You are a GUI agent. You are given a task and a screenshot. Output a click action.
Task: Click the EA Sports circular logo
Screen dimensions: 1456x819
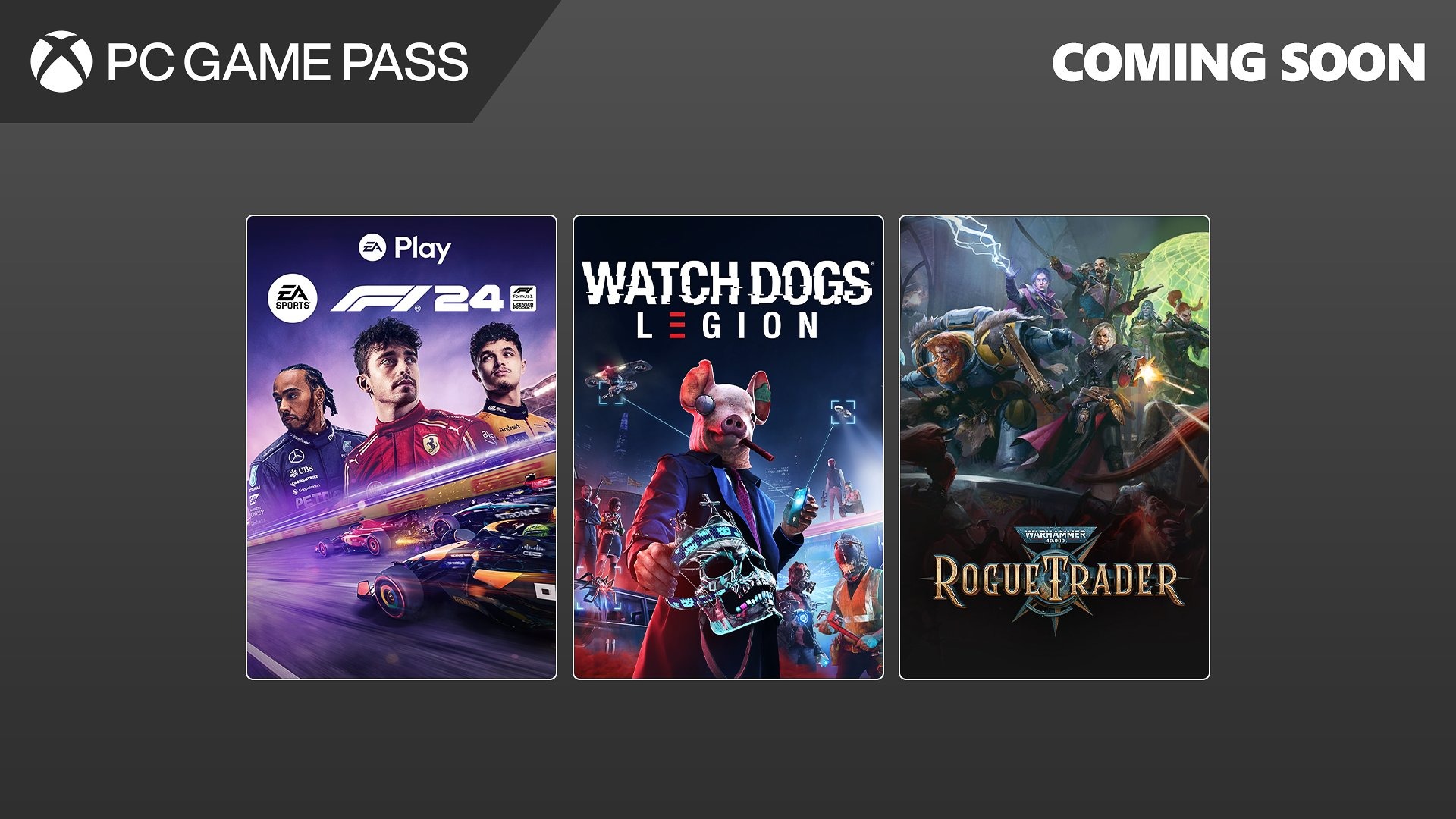[x=292, y=299]
